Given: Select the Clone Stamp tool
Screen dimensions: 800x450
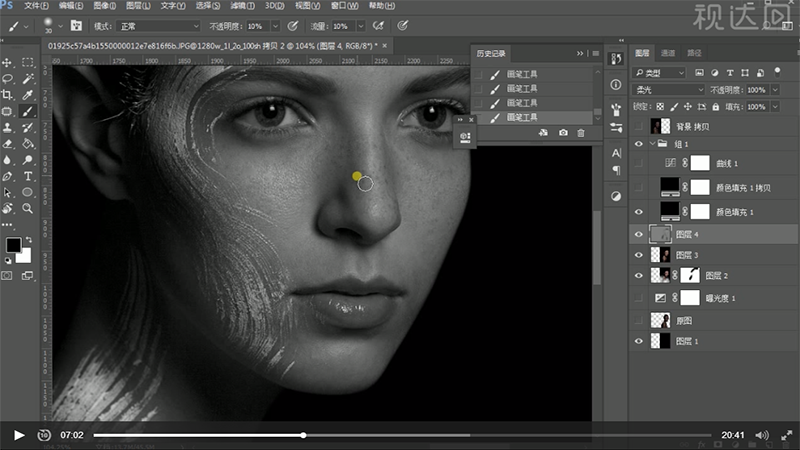Looking at the screenshot, I should click(7, 128).
